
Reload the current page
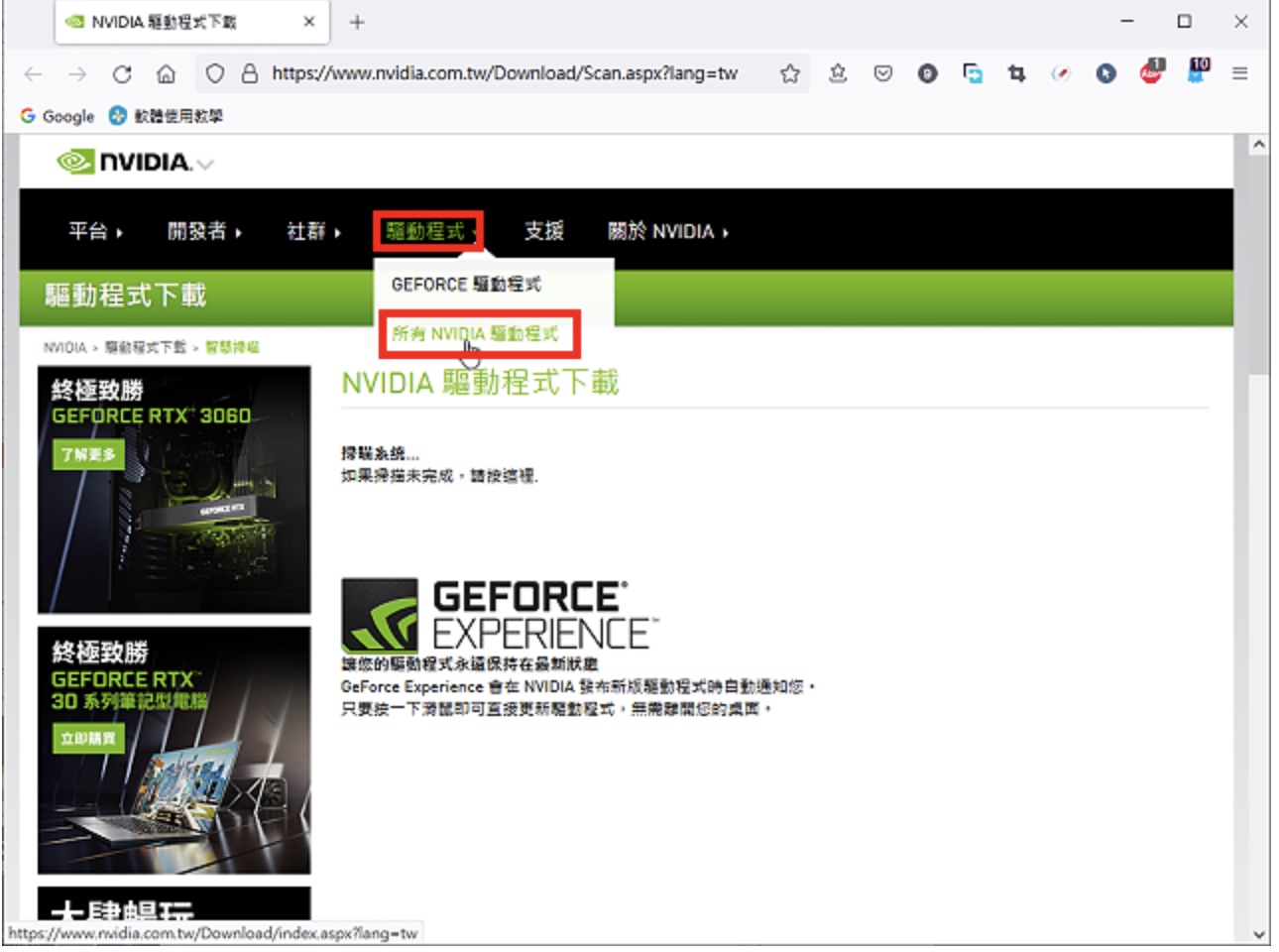[122, 73]
